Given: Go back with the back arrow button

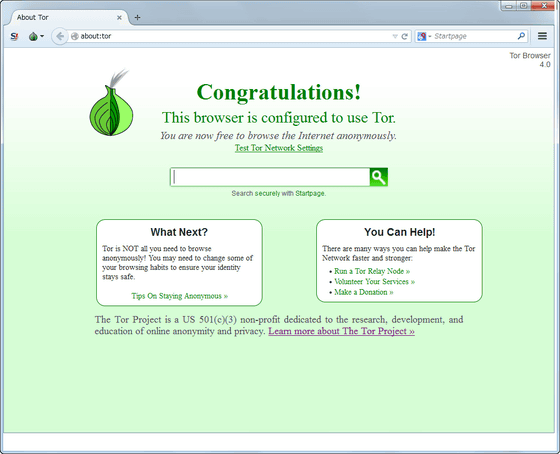Looking at the screenshot, I should 60,36.
